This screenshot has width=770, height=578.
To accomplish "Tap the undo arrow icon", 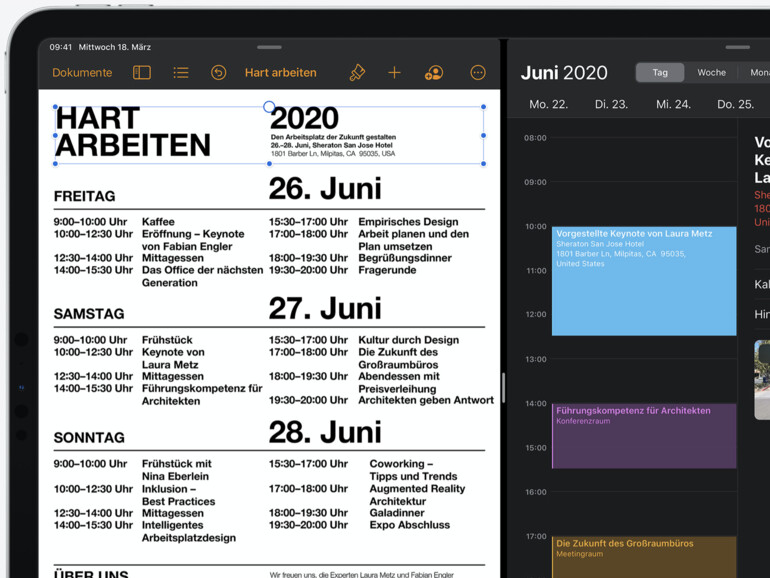I will pyautogui.click(x=219, y=73).
